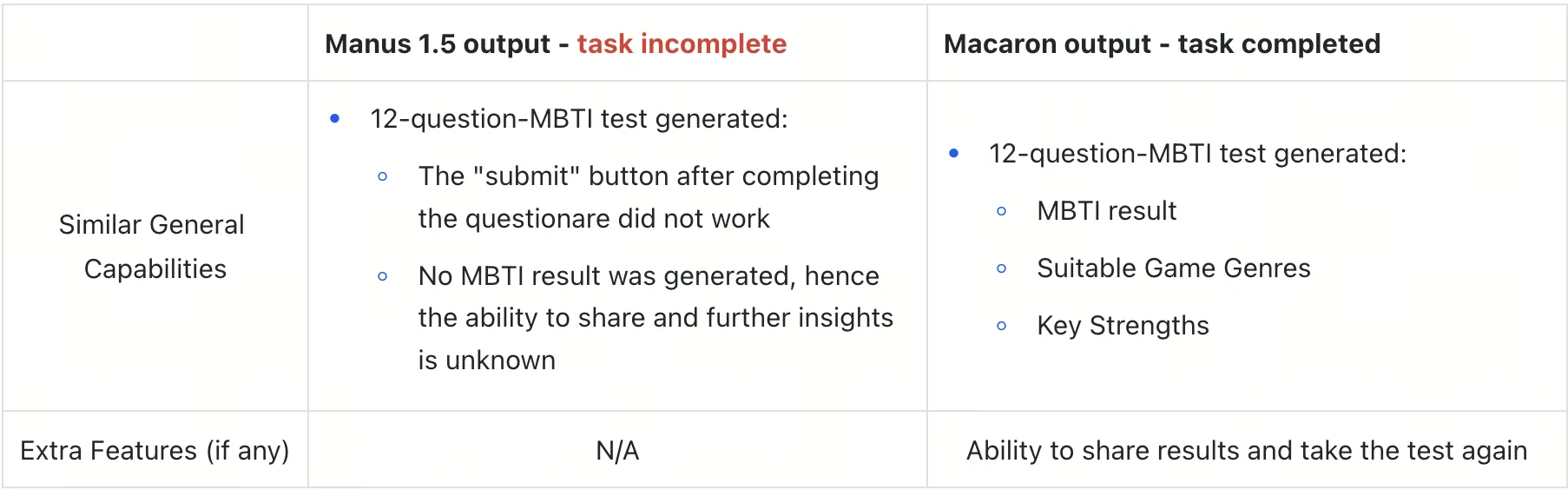
Task: Select the "submit" button did not work text
Action: tap(648, 197)
